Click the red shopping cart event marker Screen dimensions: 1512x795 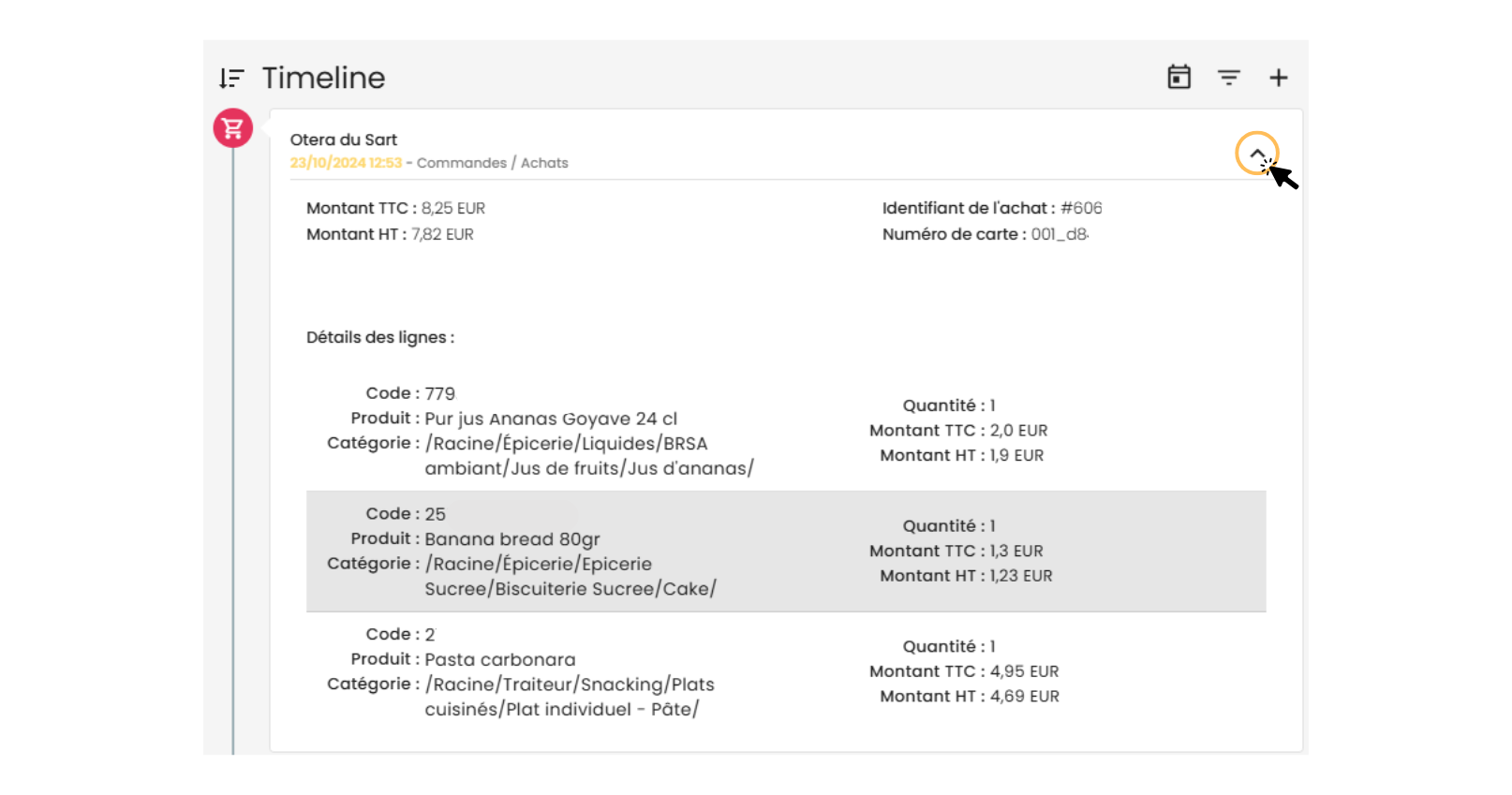point(233,128)
